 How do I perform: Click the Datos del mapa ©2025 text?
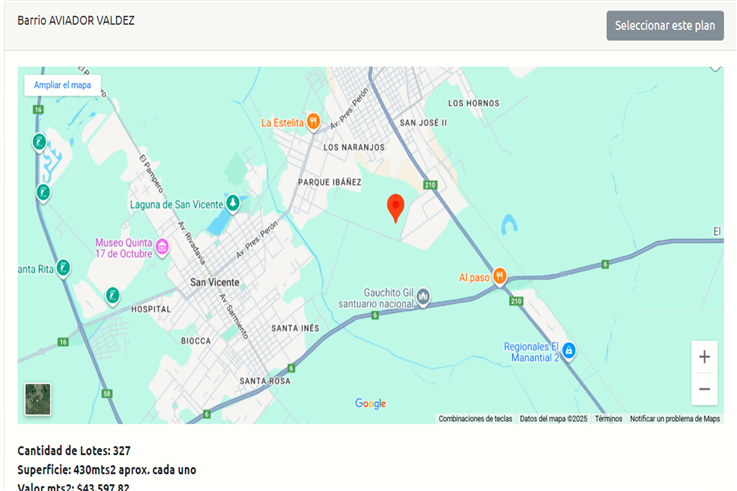tap(553, 419)
